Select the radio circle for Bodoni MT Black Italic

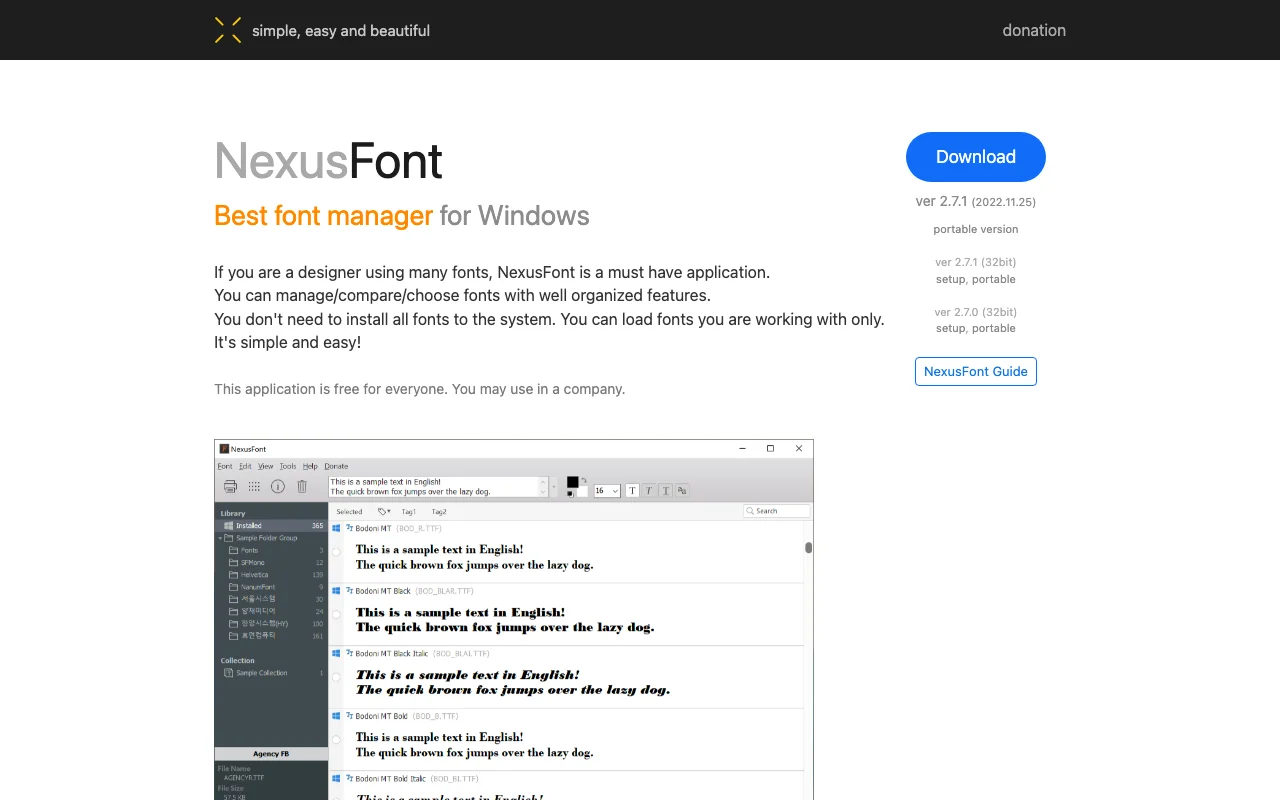(x=336, y=677)
